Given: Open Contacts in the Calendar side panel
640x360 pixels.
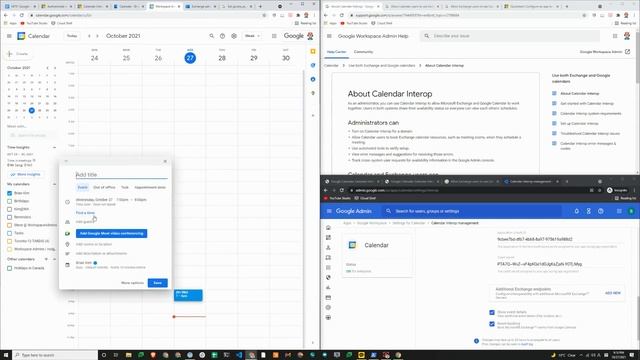Looking at the screenshot, I should [313, 79].
